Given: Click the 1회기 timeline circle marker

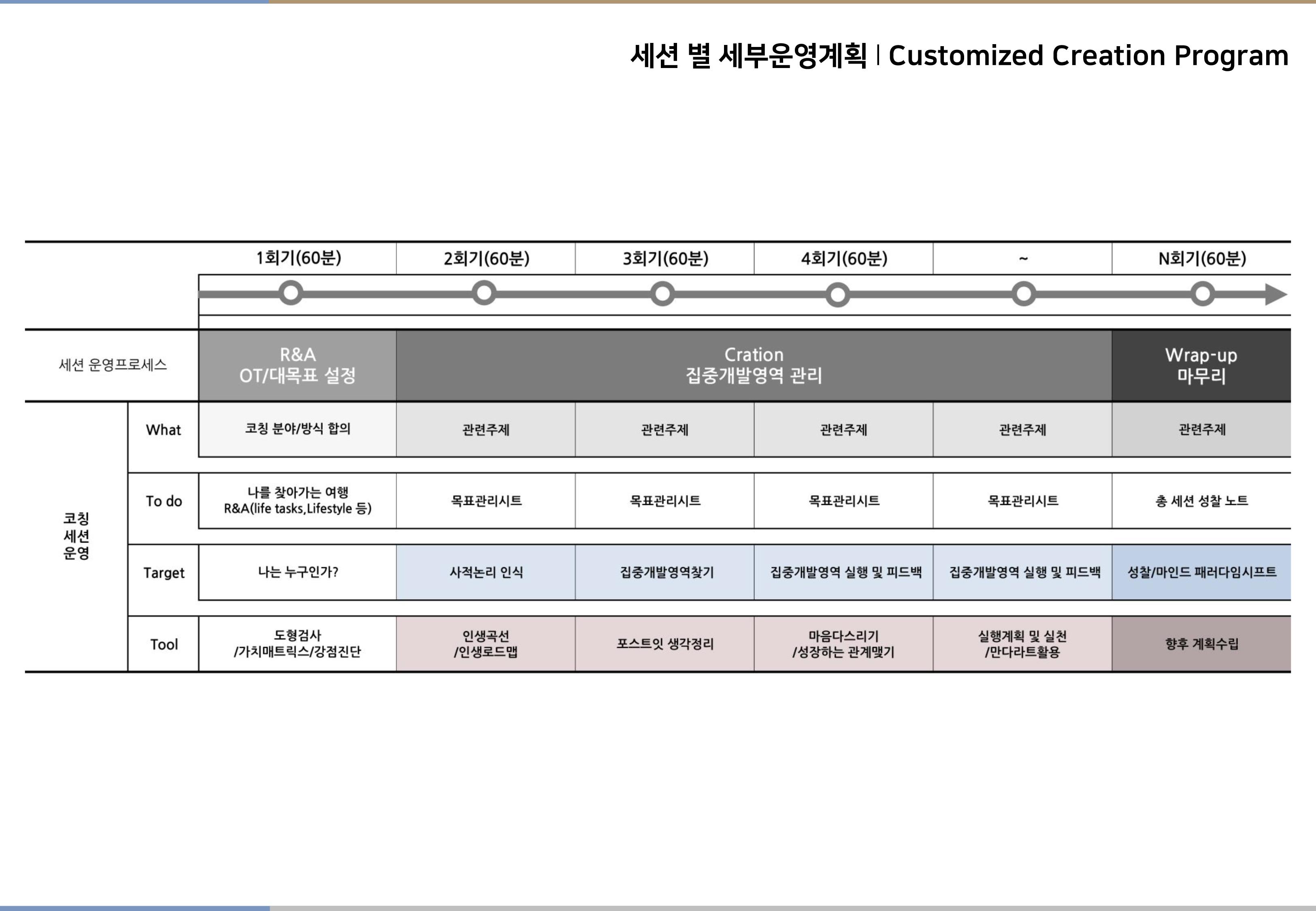Looking at the screenshot, I should (x=291, y=294).
